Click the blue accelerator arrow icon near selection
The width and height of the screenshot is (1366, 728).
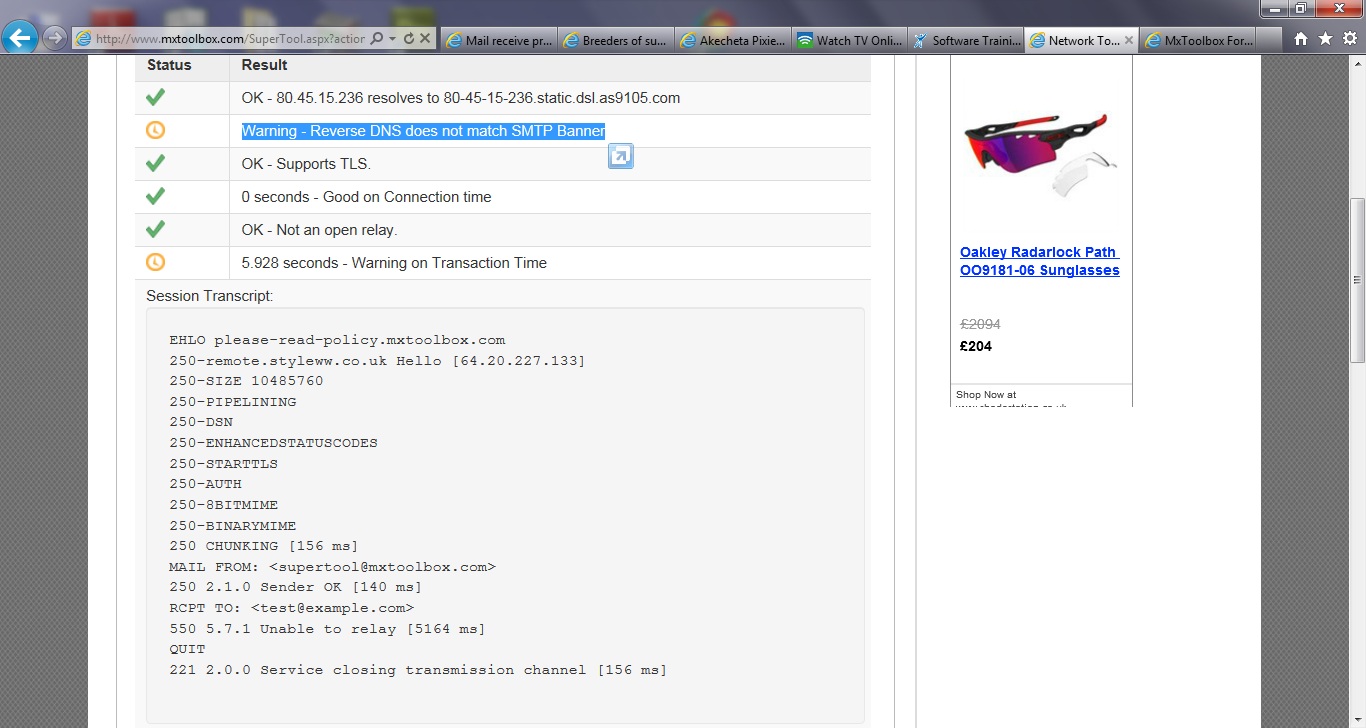coord(621,156)
